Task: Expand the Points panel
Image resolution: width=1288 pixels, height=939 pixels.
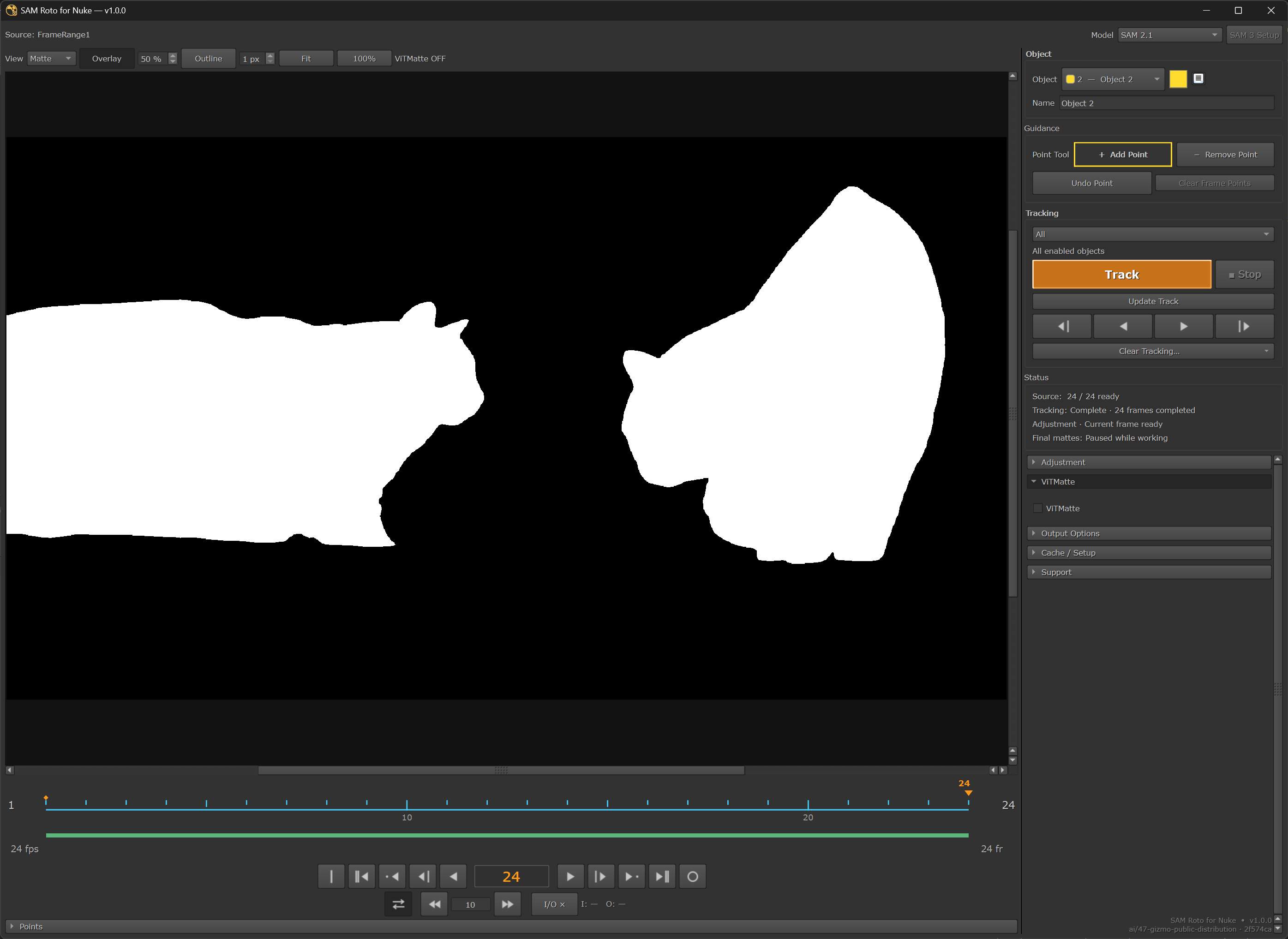Action: coord(510,927)
